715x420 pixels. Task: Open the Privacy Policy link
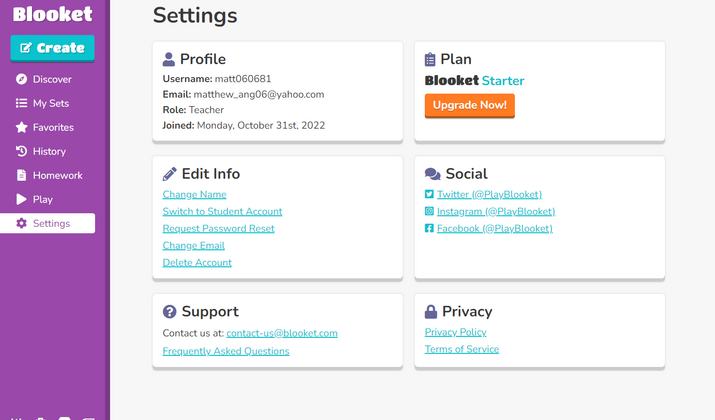pyautogui.click(x=456, y=332)
